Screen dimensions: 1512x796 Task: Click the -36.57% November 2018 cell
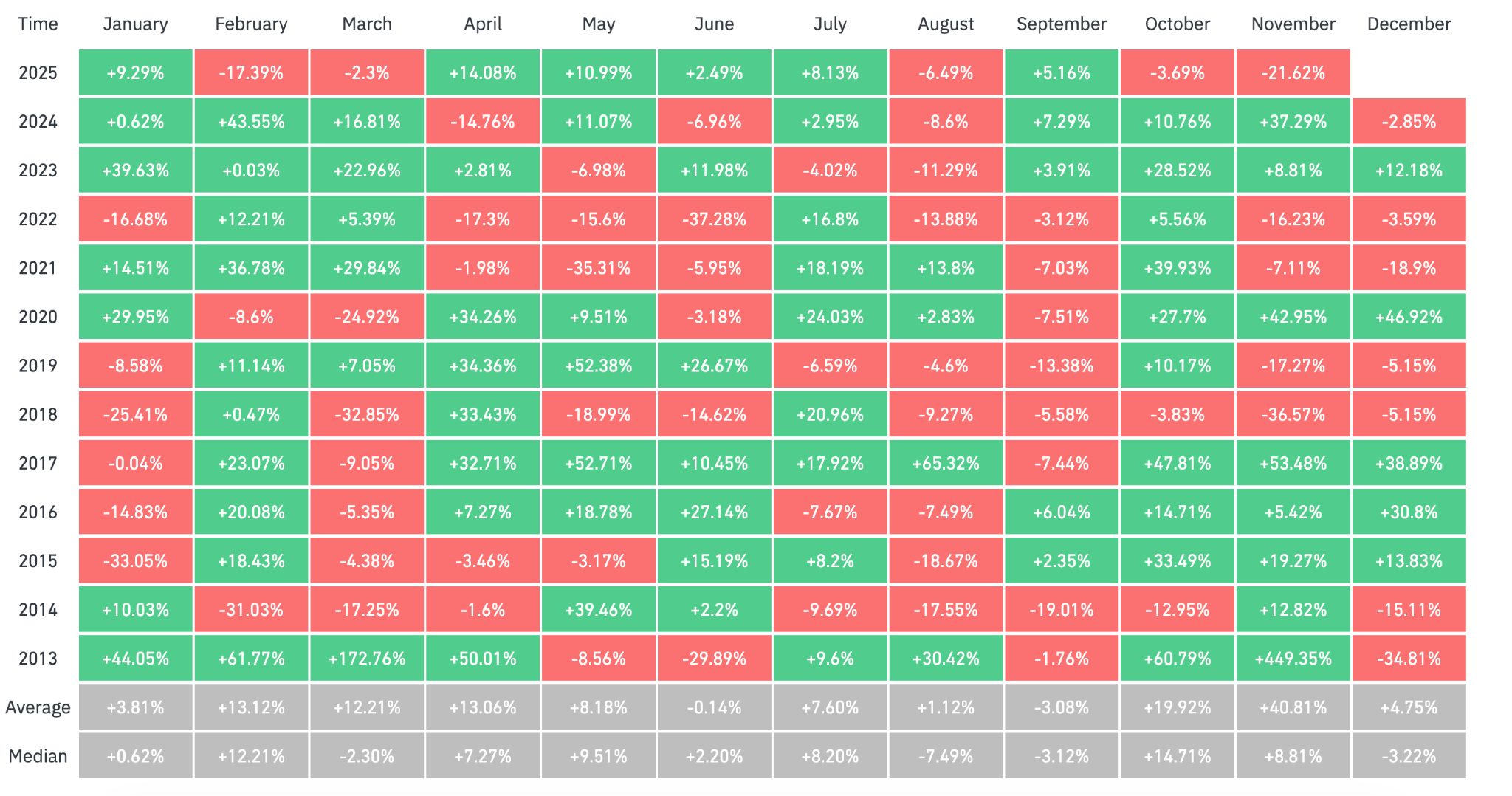pos(1293,415)
